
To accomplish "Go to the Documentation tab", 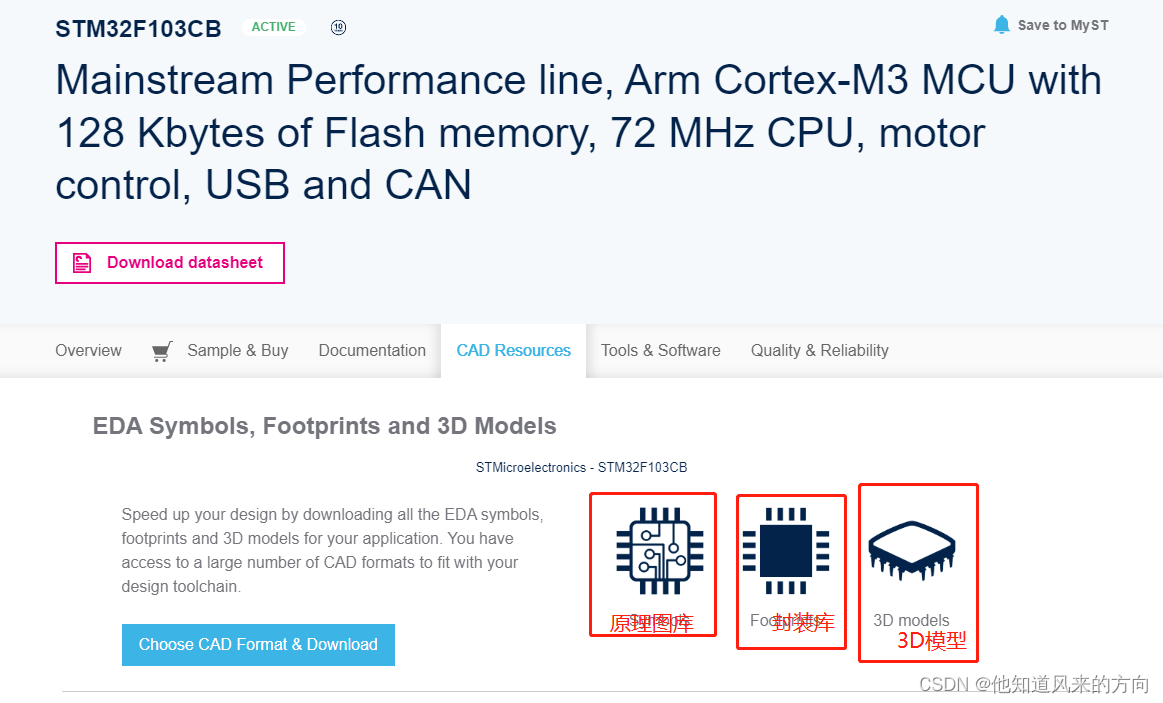I will pos(372,351).
